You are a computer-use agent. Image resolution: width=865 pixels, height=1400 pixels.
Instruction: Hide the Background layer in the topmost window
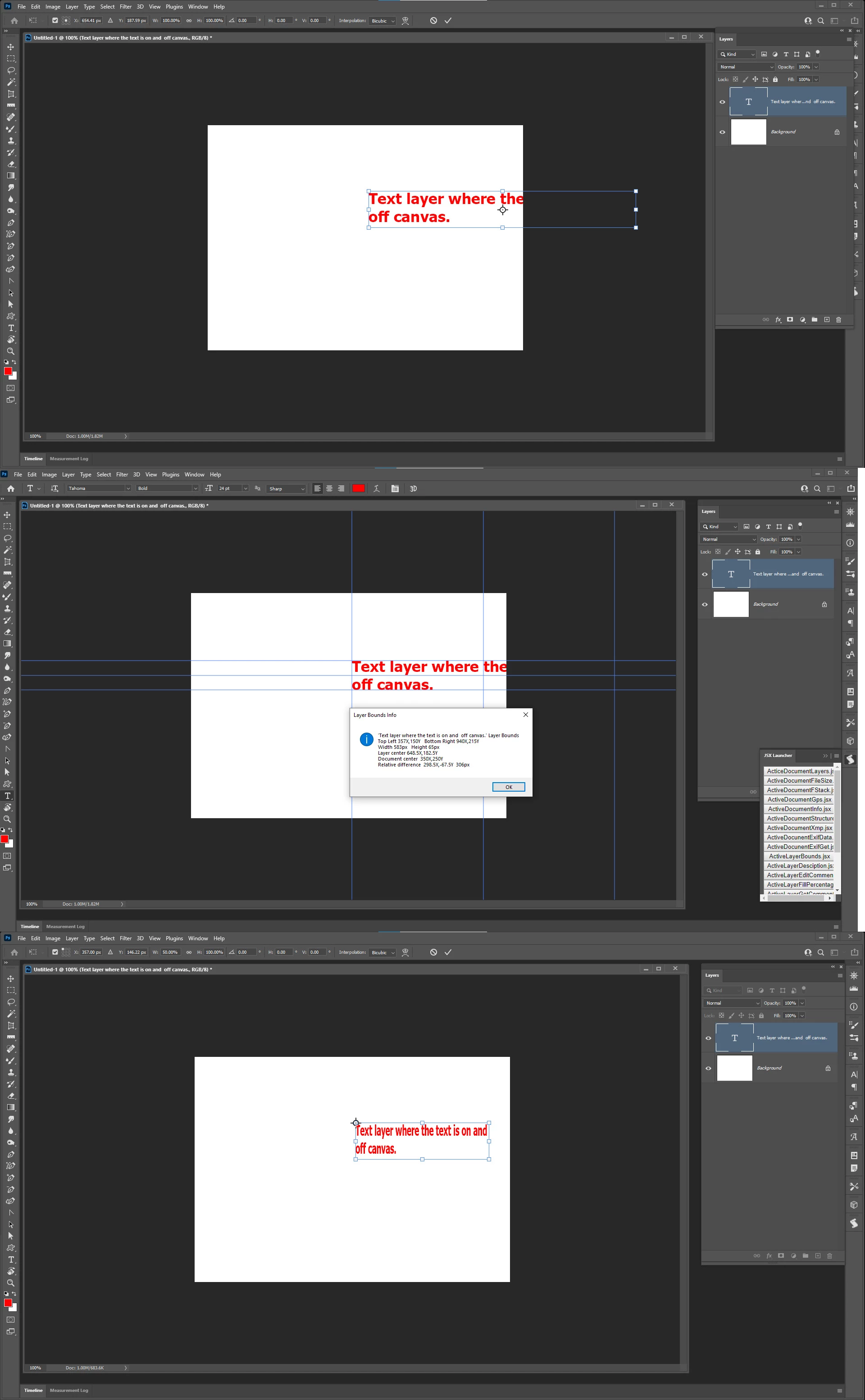point(722,132)
